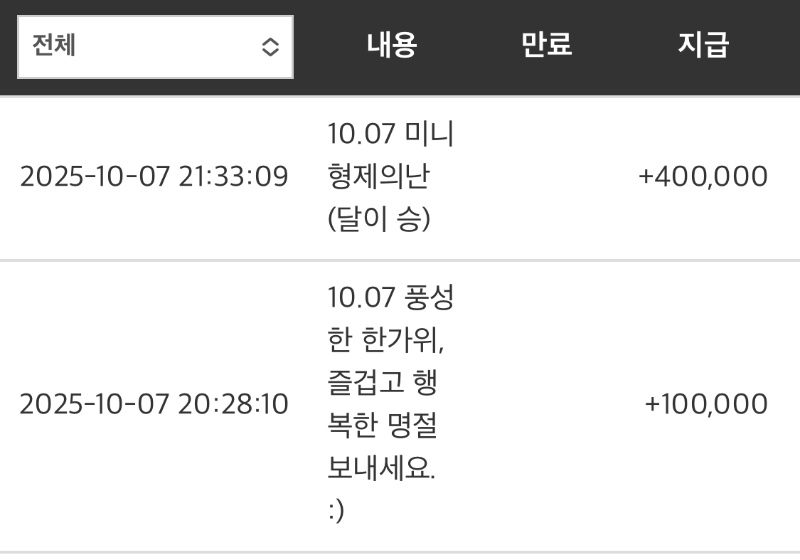The height and width of the screenshot is (560, 800).
Task: Click the (달이 승) result text
Action: pos(379,221)
